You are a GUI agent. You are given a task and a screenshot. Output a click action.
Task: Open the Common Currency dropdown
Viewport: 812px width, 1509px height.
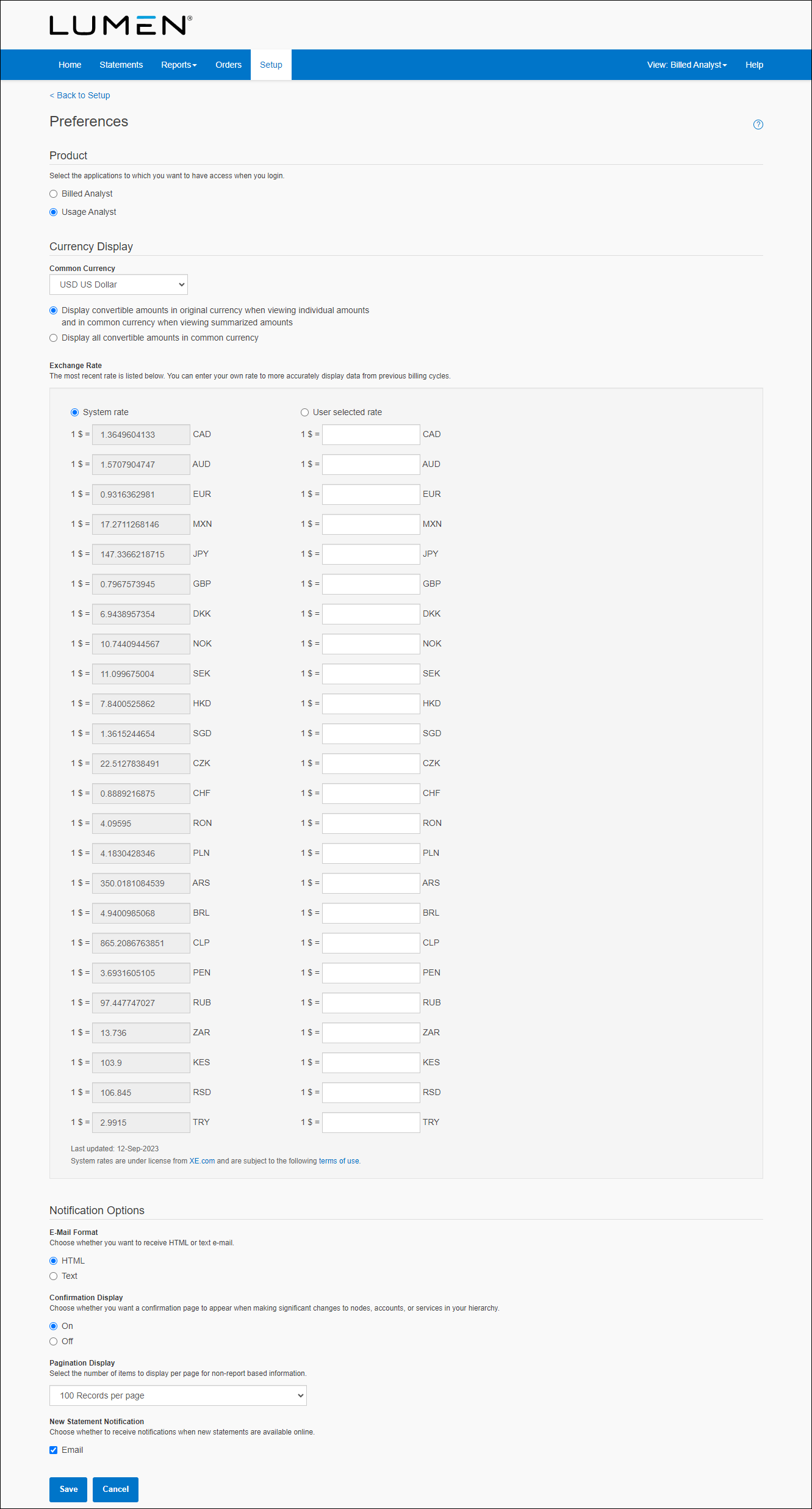tap(118, 285)
